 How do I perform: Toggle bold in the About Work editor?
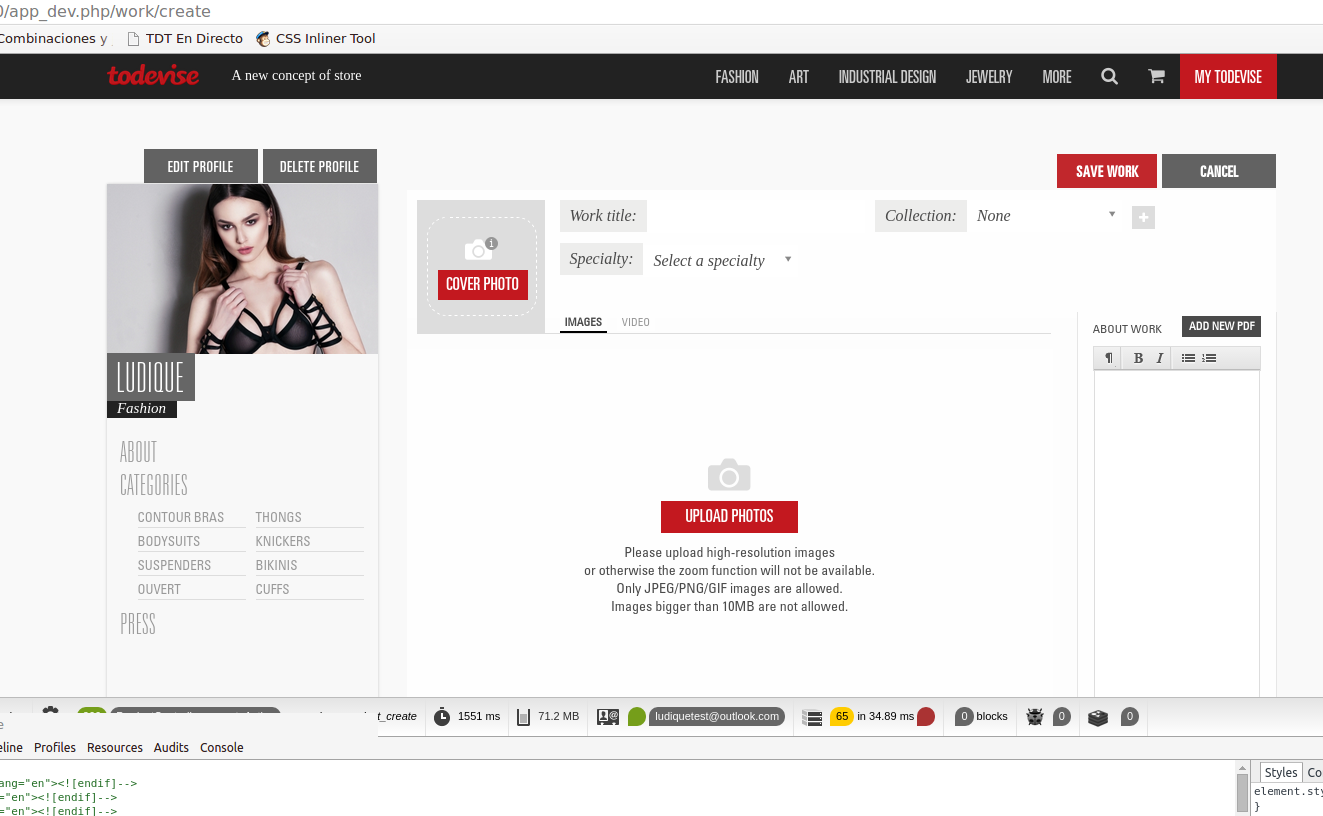point(1138,358)
